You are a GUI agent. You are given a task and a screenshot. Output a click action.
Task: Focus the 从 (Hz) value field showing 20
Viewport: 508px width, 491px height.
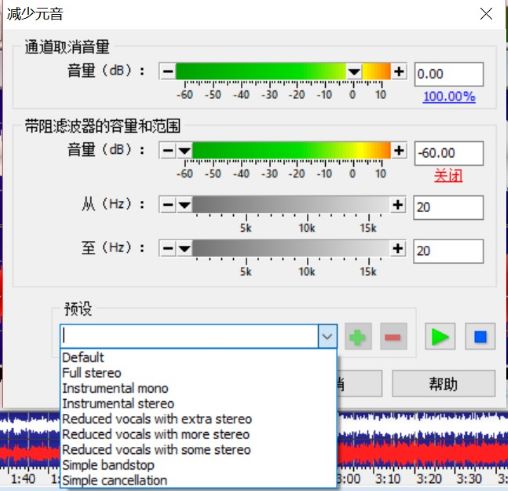(x=448, y=208)
